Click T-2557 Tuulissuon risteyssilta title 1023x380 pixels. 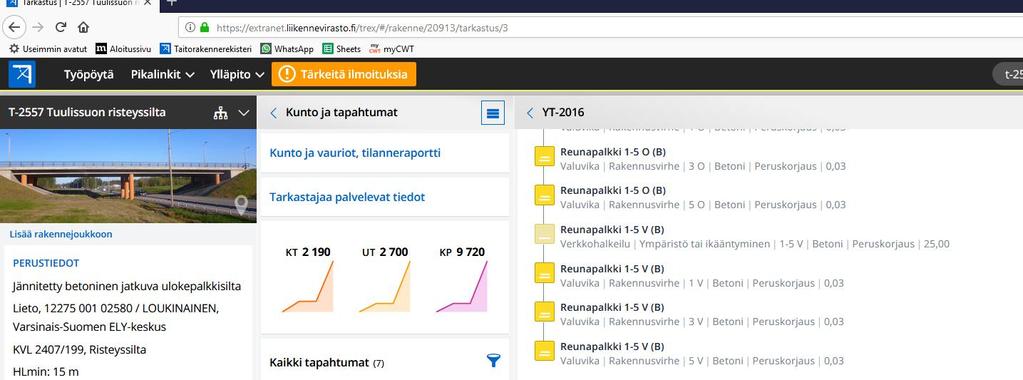pos(87,112)
